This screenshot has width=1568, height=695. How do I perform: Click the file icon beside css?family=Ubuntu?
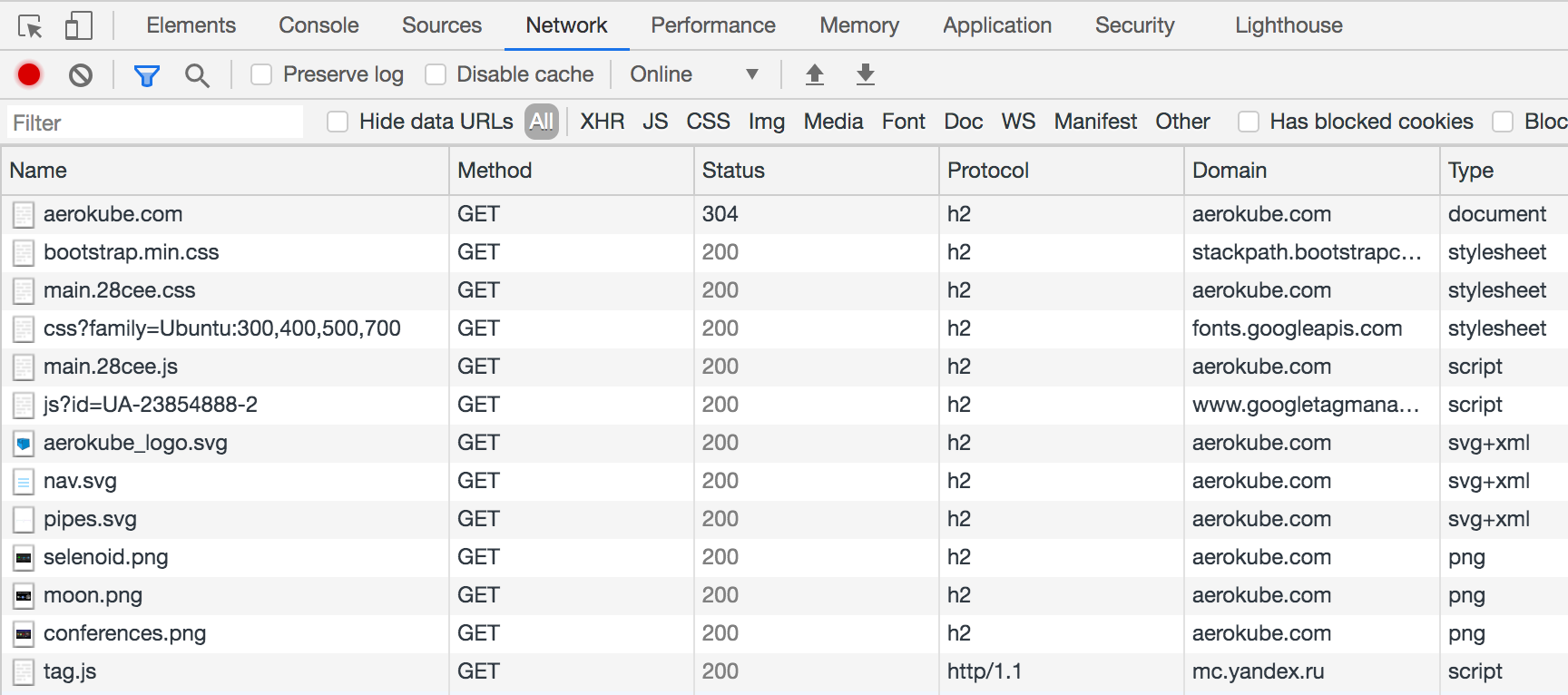click(24, 329)
